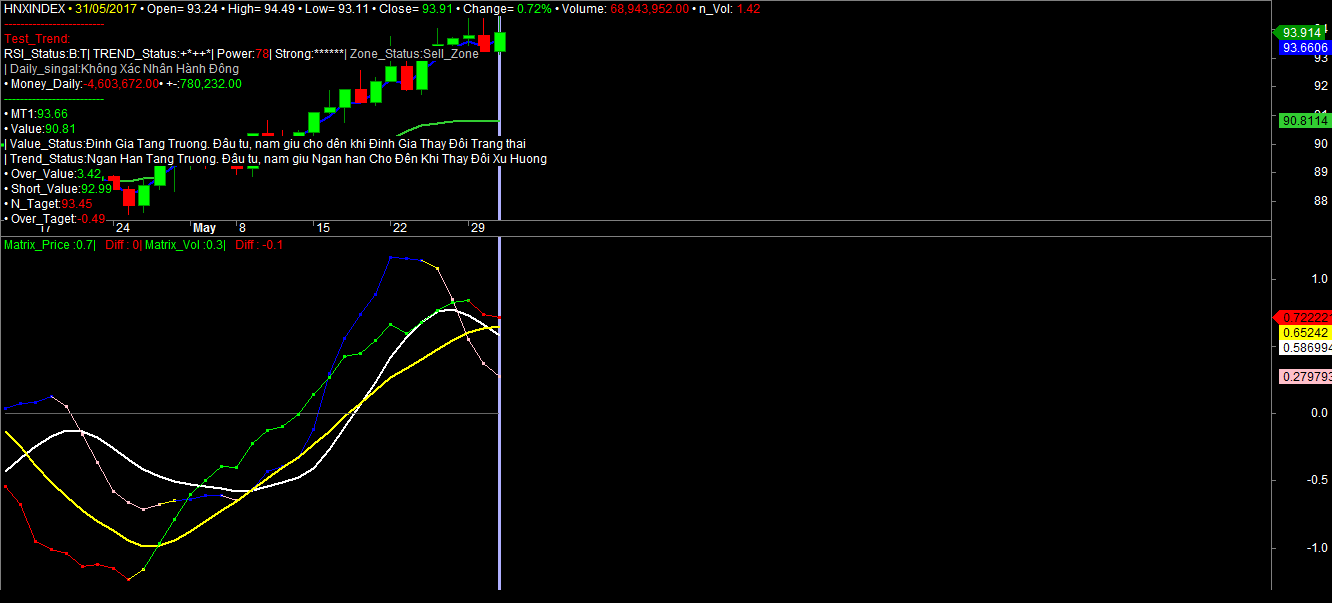Click the May label on date axis
This screenshot has width=1332, height=603.
(x=204, y=228)
